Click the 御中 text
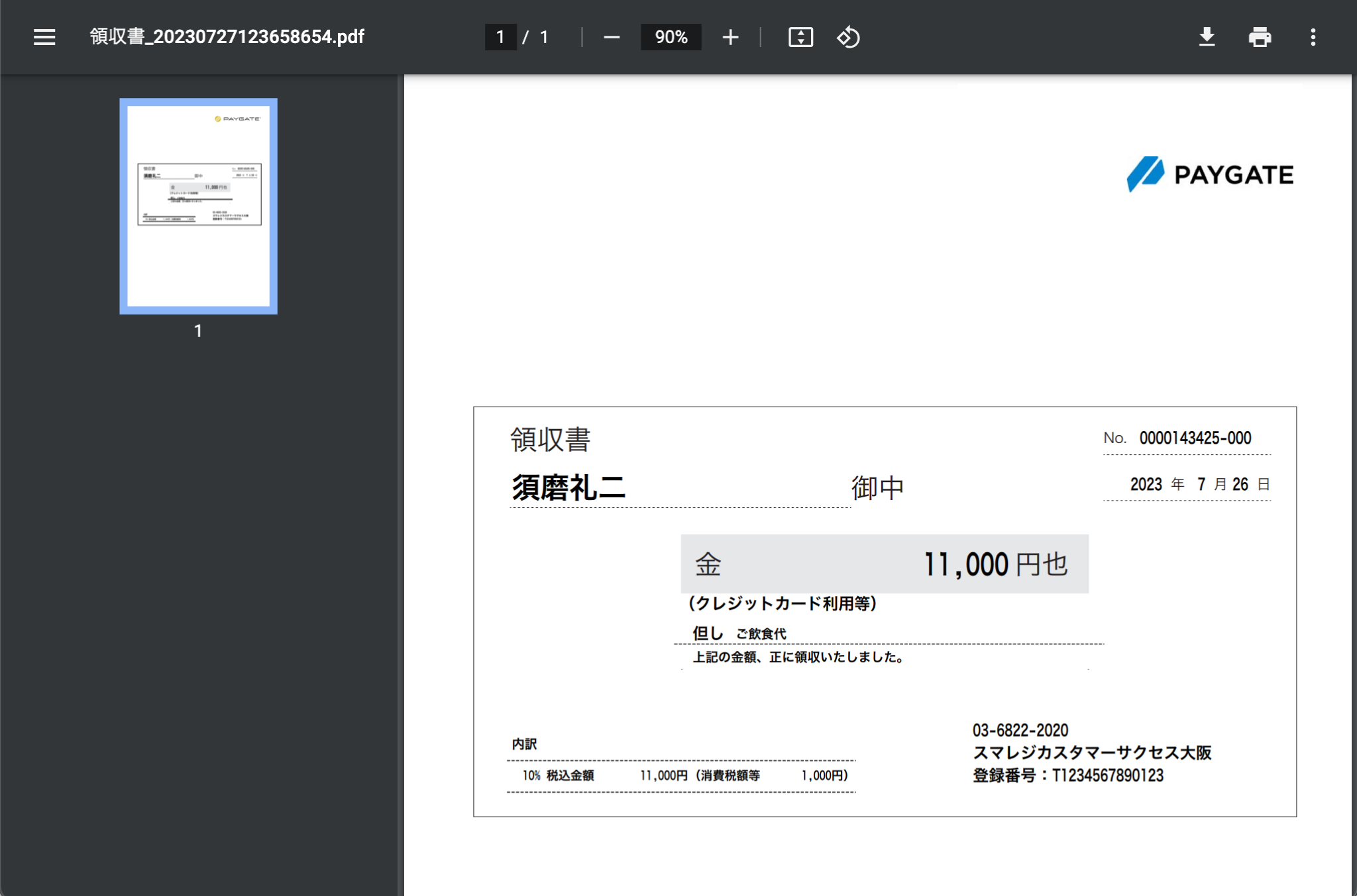This screenshot has width=1357, height=896. (877, 488)
